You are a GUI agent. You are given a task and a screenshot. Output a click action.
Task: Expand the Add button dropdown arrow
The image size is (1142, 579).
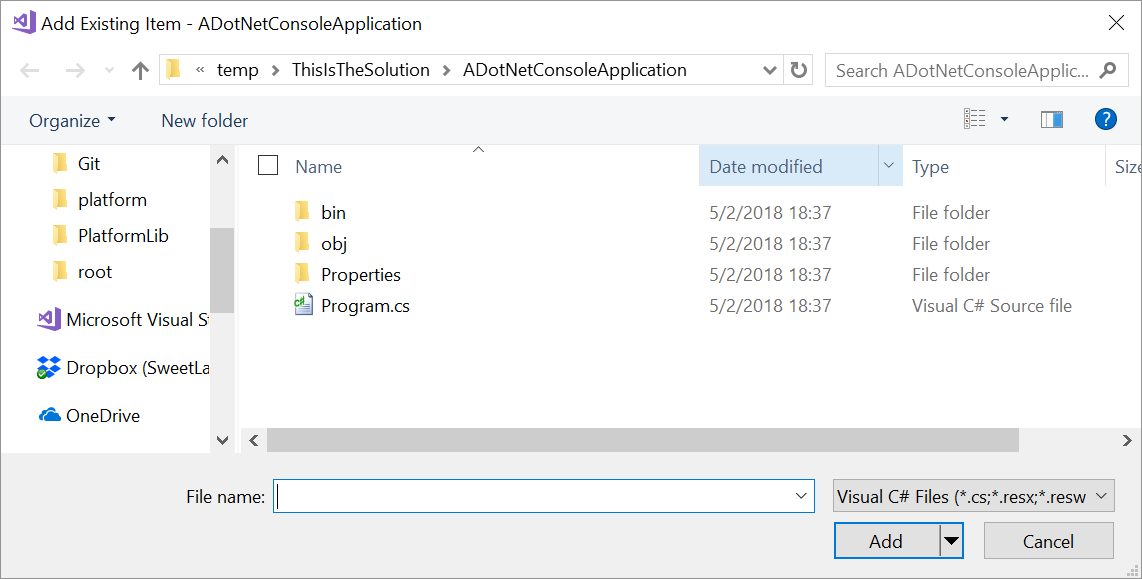pyautogui.click(x=951, y=540)
